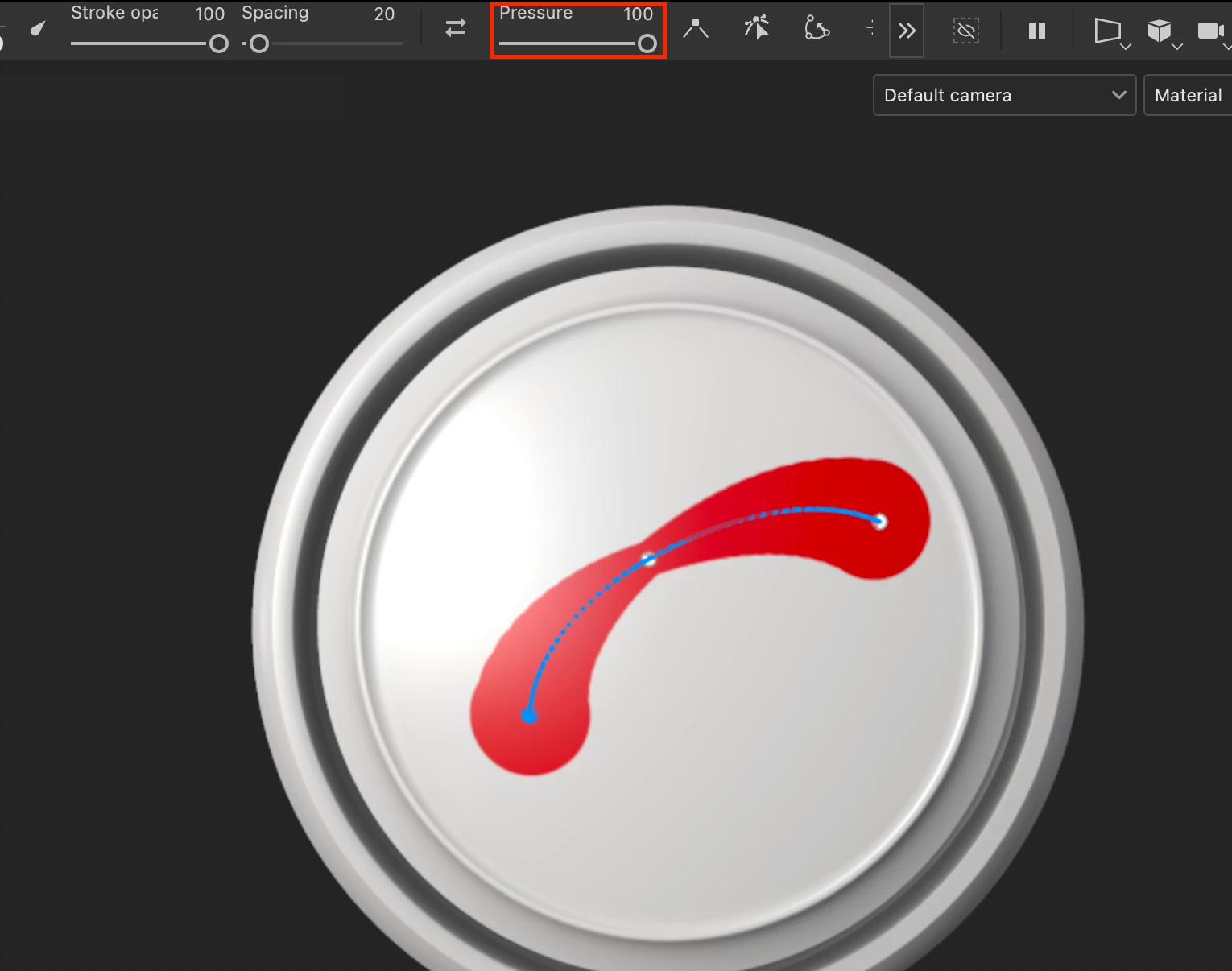Image resolution: width=1232 pixels, height=971 pixels.
Task: Expand hidden toolbar items with double chevron
Action: tap(907, 31)
